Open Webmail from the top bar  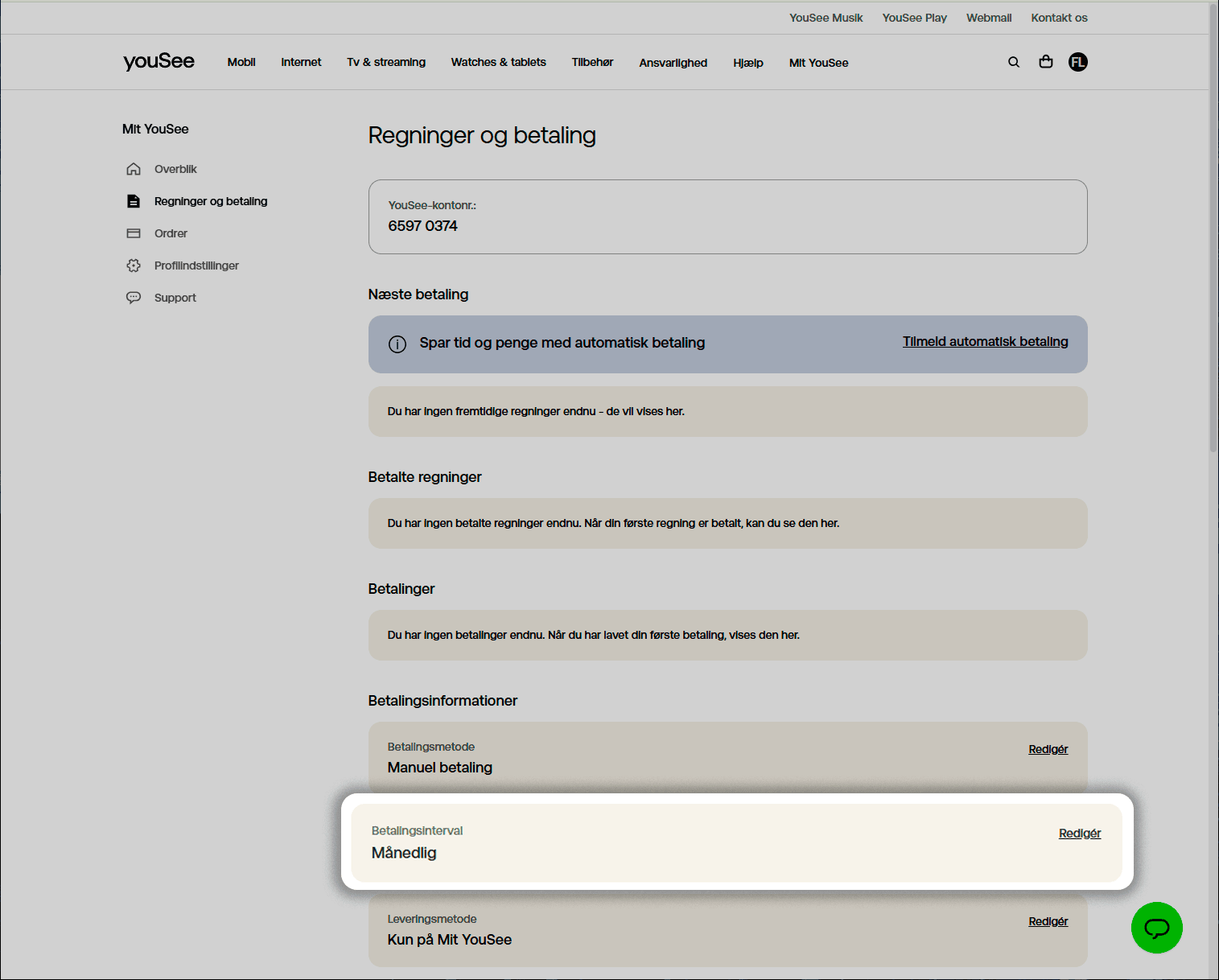pos(988,18)
